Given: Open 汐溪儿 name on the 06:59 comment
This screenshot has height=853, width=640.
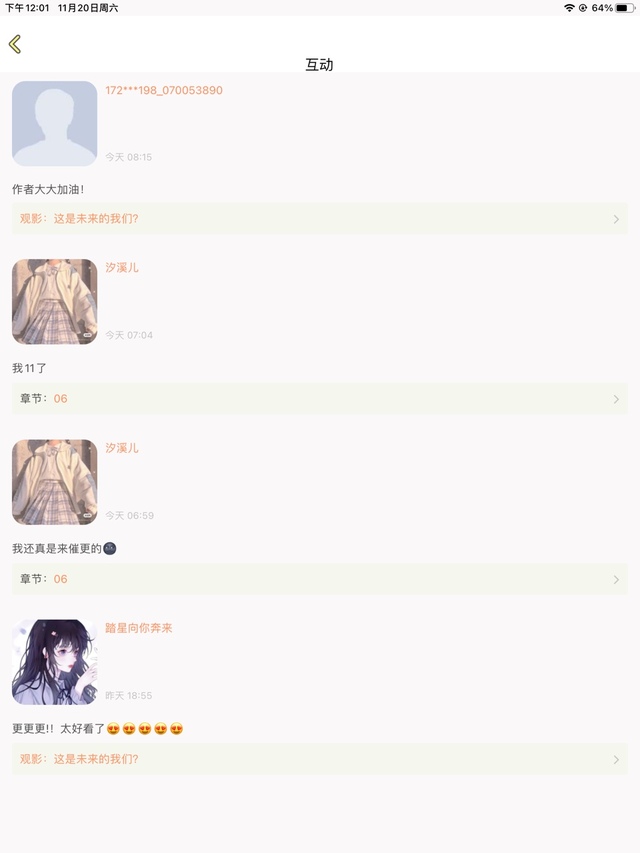Looking at the screenshot, I should (122, 448).
